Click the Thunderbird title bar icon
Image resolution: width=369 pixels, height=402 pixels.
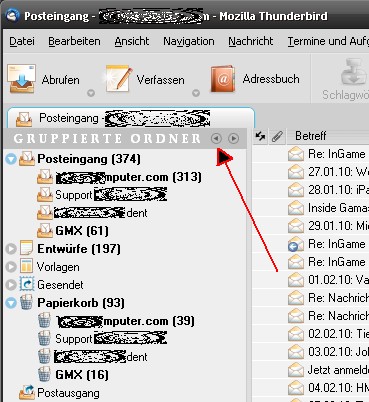pos(12,16)
